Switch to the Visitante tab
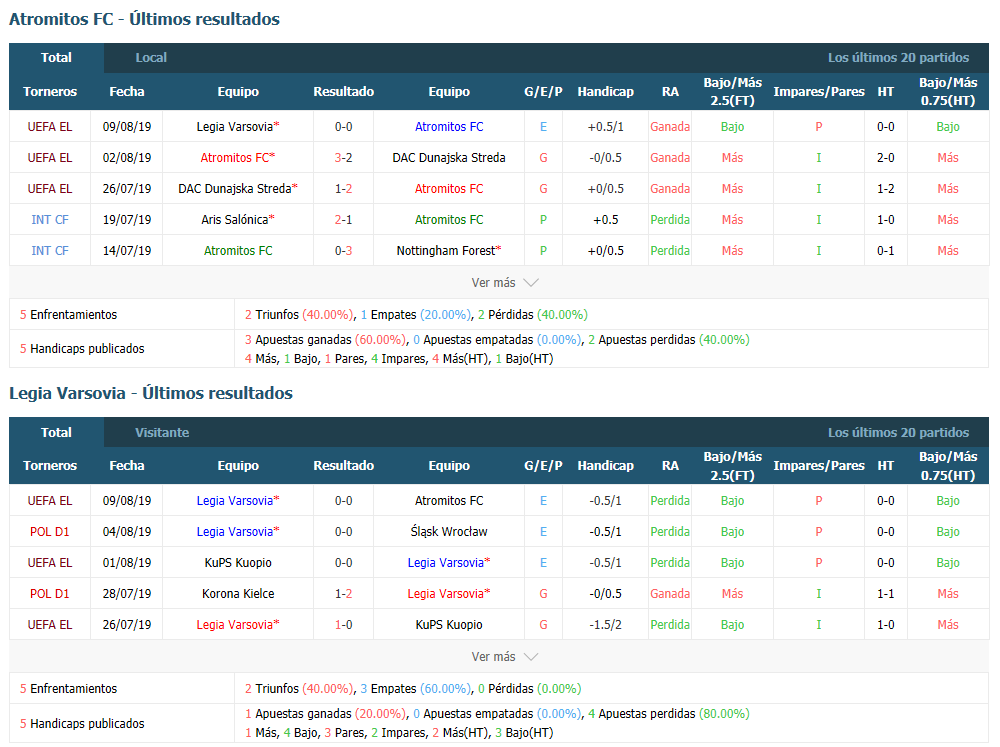1000x747 pixels. coord(162,433)
